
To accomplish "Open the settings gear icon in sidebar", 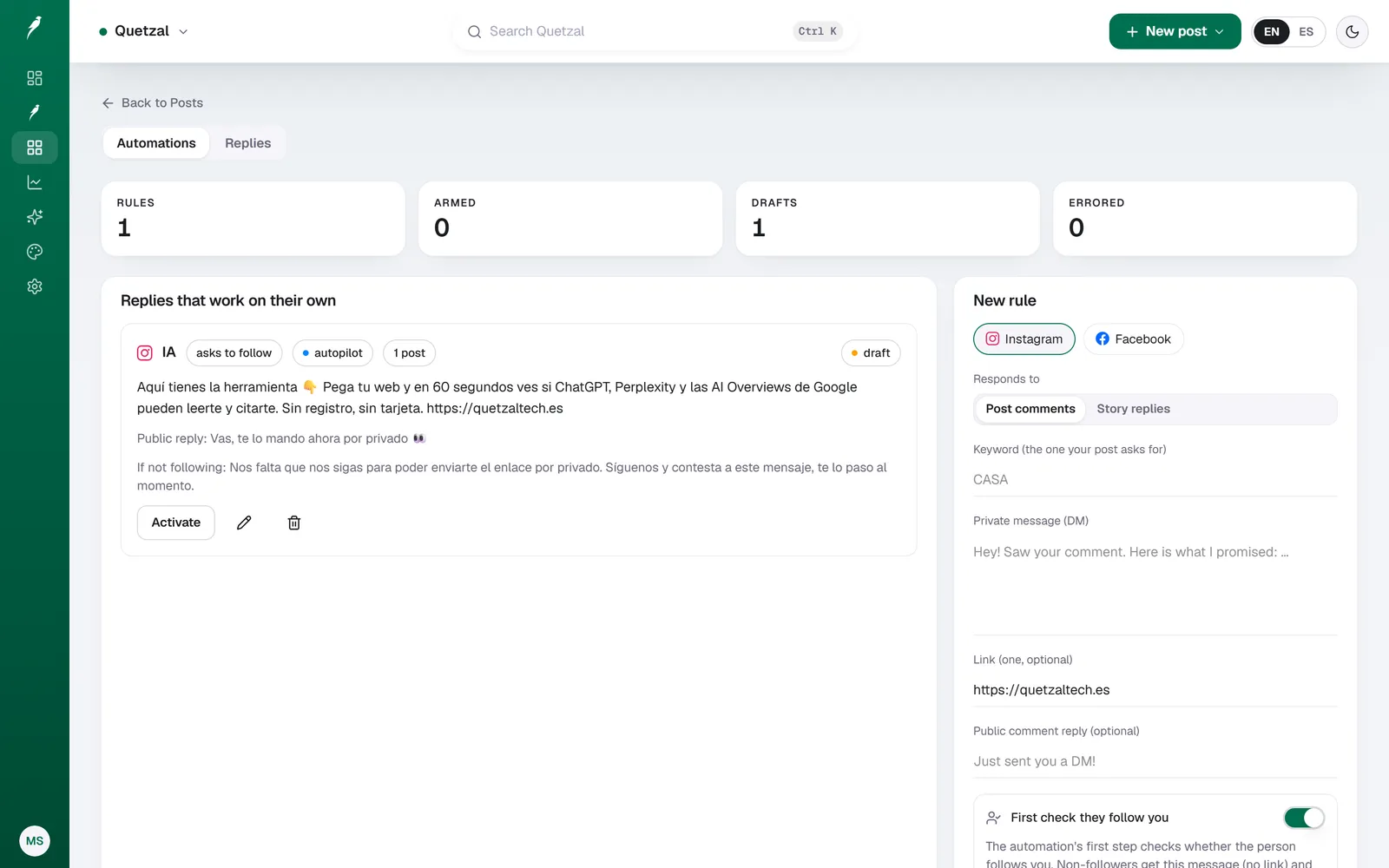I will click(x=35, y=286).
